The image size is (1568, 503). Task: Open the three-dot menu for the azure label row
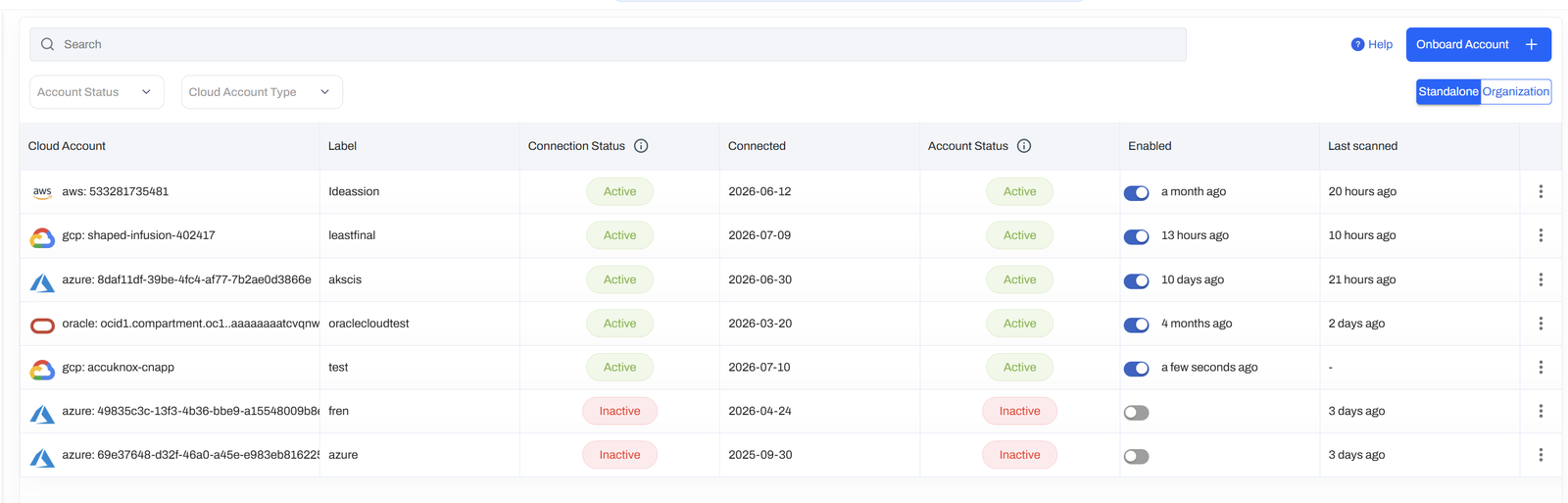tap(1541, 455)
